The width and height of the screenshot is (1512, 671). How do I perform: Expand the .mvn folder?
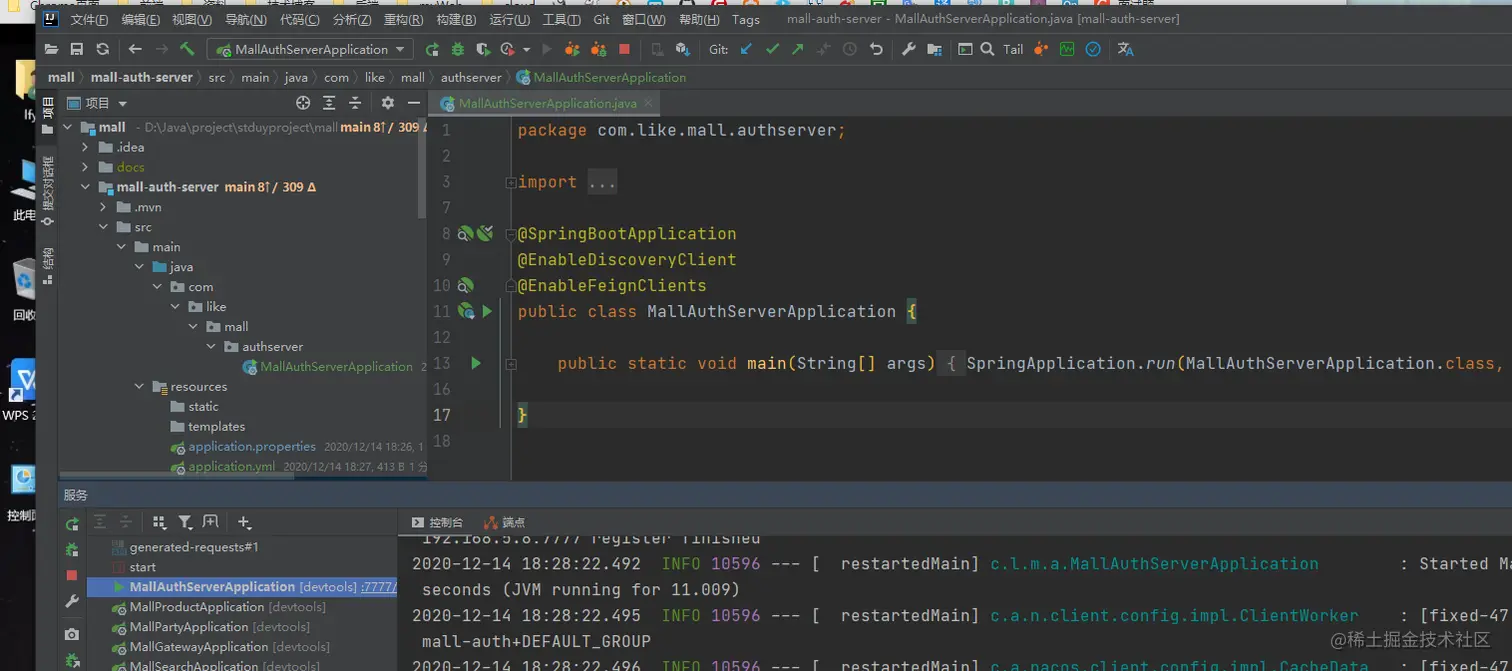[103, 207]
